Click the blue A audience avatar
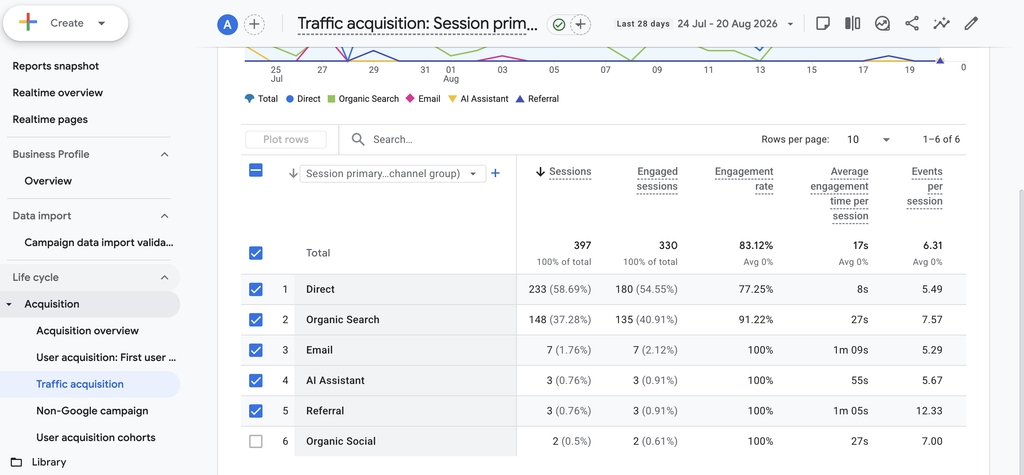The width and height of the screenshot is (1024, 475). [227, 25]
